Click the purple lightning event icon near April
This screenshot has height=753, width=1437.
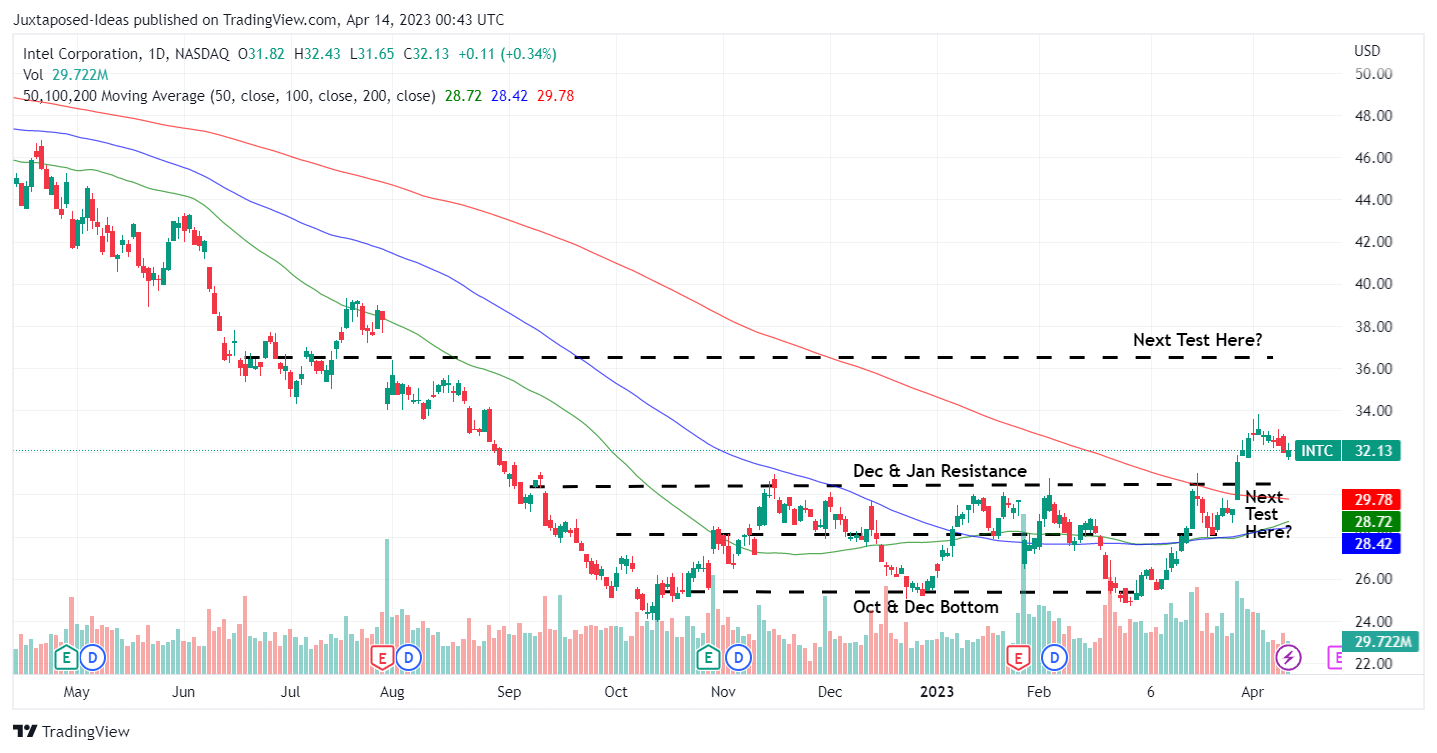coord(1289,657)
